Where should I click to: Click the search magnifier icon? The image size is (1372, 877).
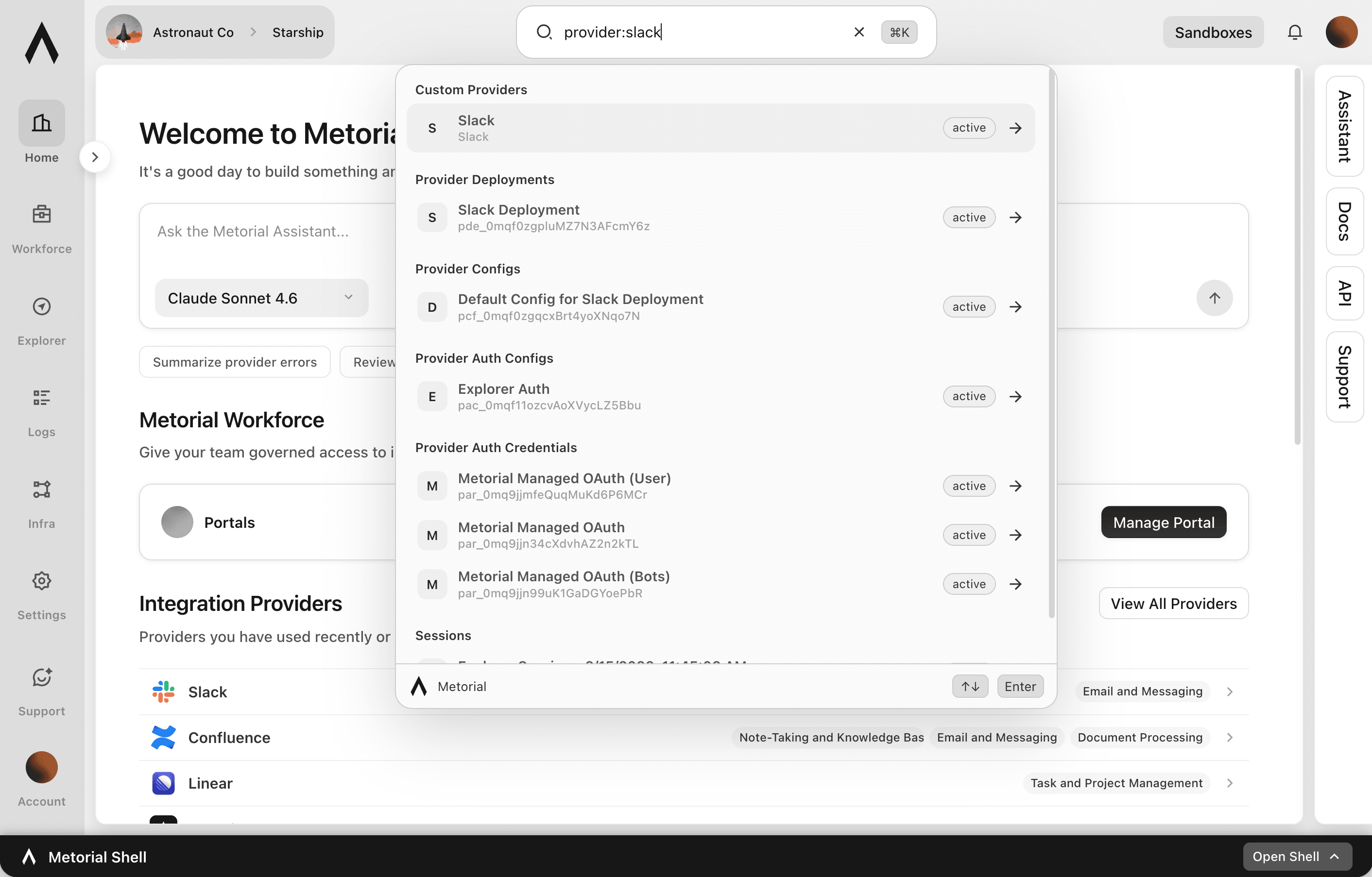tap(544, 32)
